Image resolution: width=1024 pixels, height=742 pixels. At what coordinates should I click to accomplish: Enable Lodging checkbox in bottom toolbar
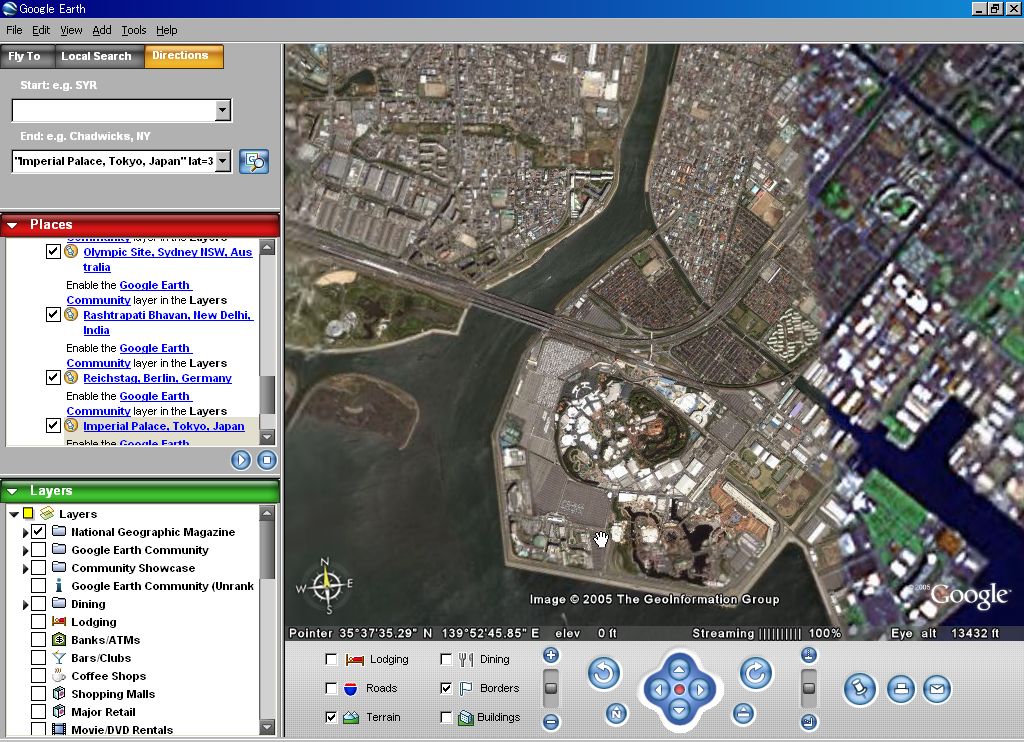point(331,660)
